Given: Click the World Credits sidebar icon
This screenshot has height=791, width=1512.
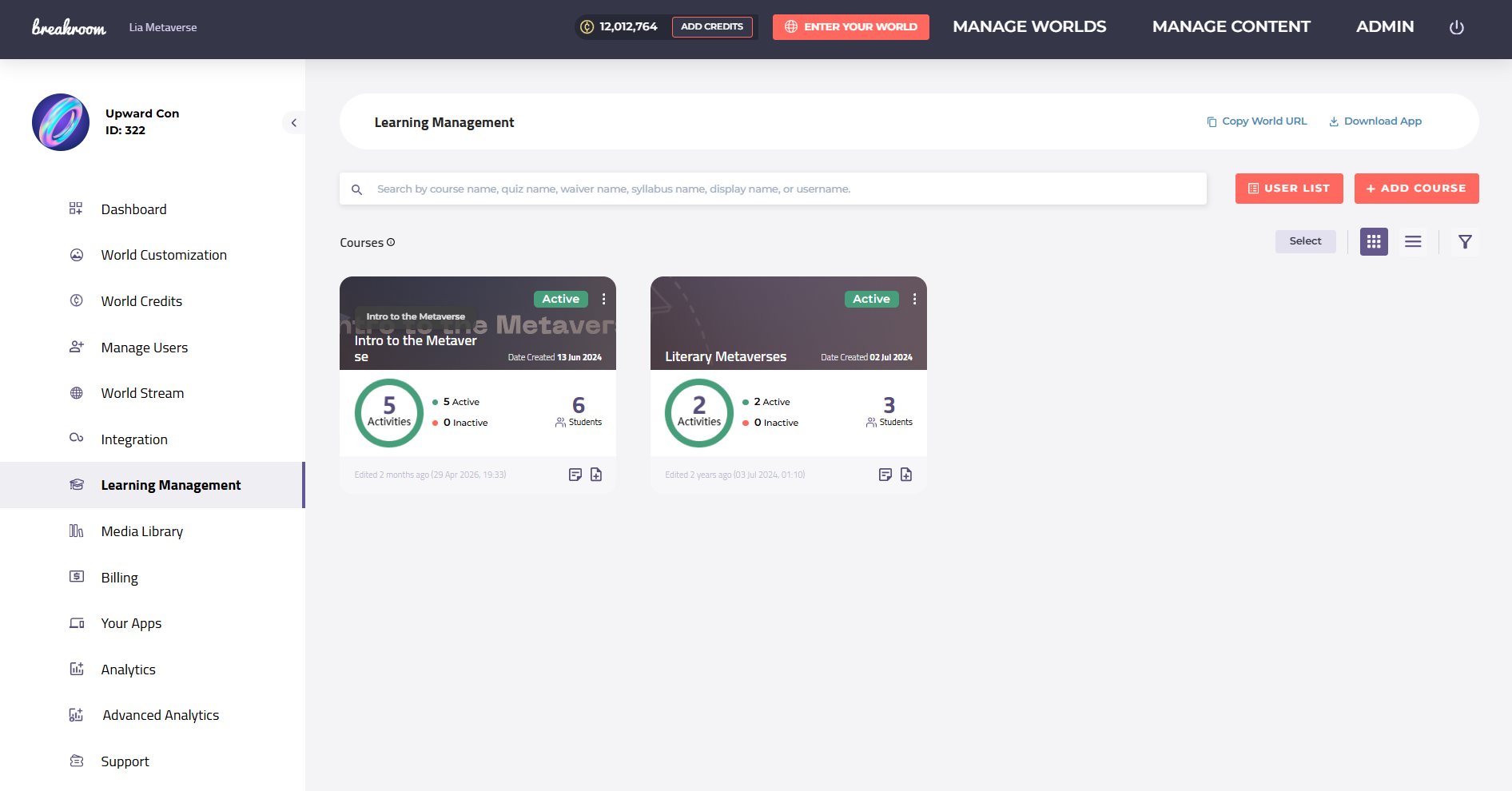Looking at the screenshot, I should (x=77, y=300).
